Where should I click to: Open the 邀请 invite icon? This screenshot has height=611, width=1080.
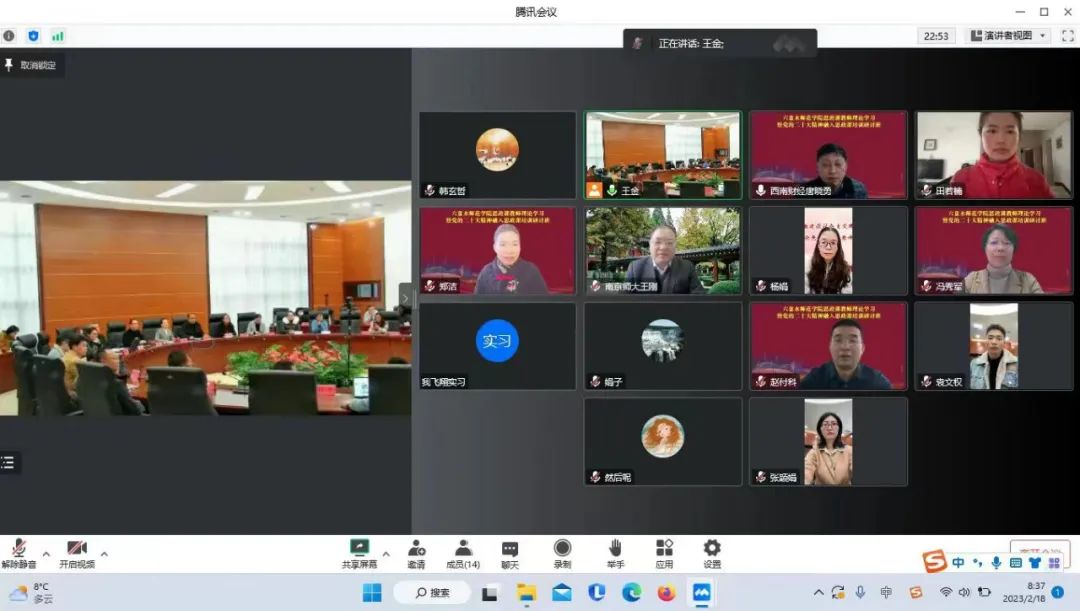[416, 550]
